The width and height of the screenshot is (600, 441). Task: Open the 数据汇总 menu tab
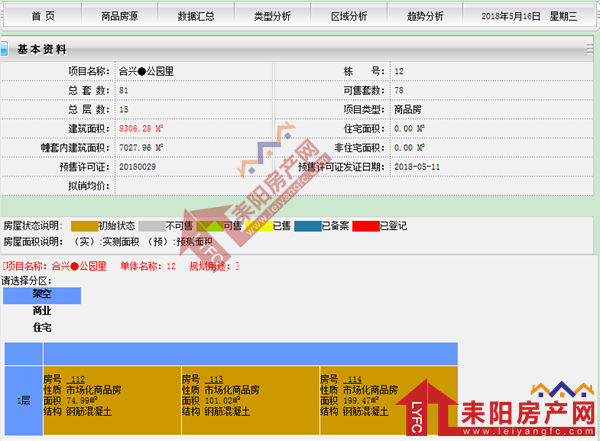pos(196,16)
